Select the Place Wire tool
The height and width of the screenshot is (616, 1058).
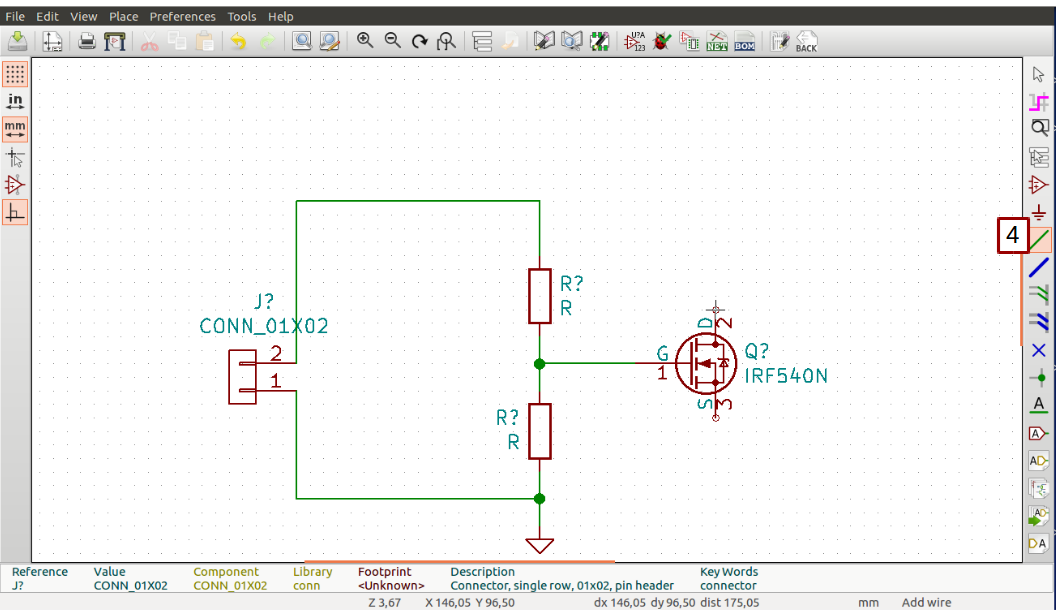(x=1038, y=238)
